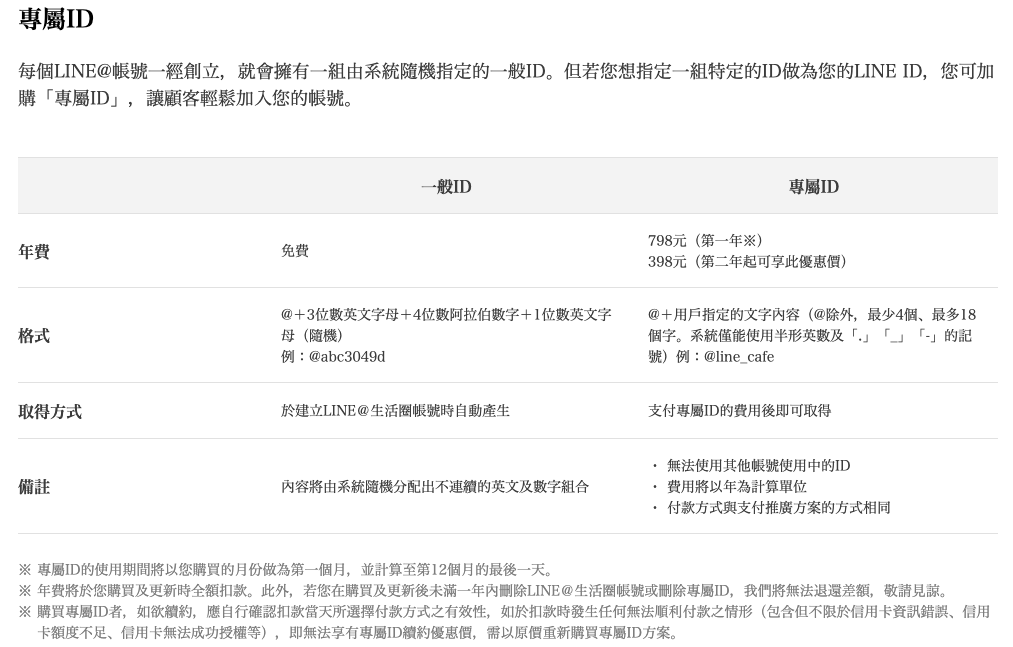Image resolution: width=1013 pixels, height=647 pixels.
Task: Select the 專屬ID column header in table
Action: click(x=813, y=187)
